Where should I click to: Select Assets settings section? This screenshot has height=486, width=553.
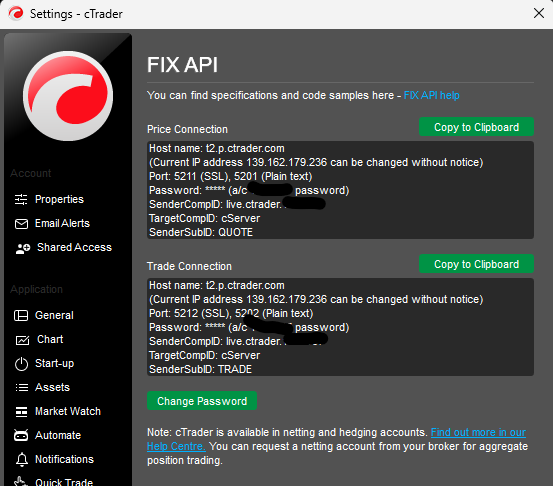click(52, 387)
